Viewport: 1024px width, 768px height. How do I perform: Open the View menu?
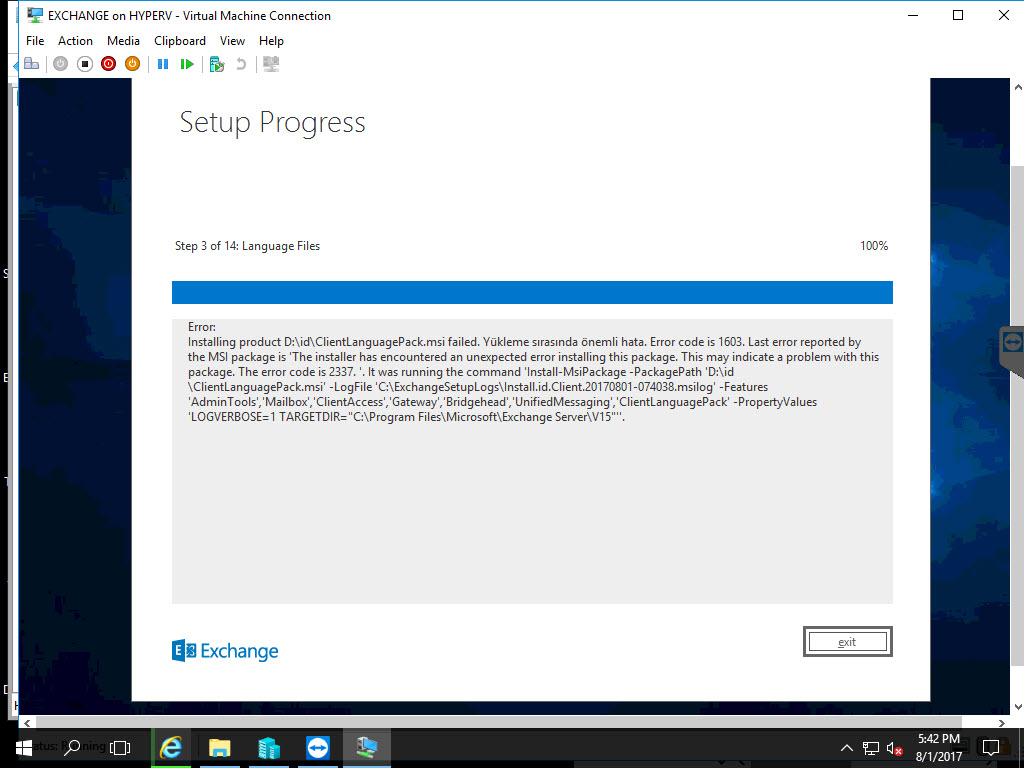pos(232,40)
